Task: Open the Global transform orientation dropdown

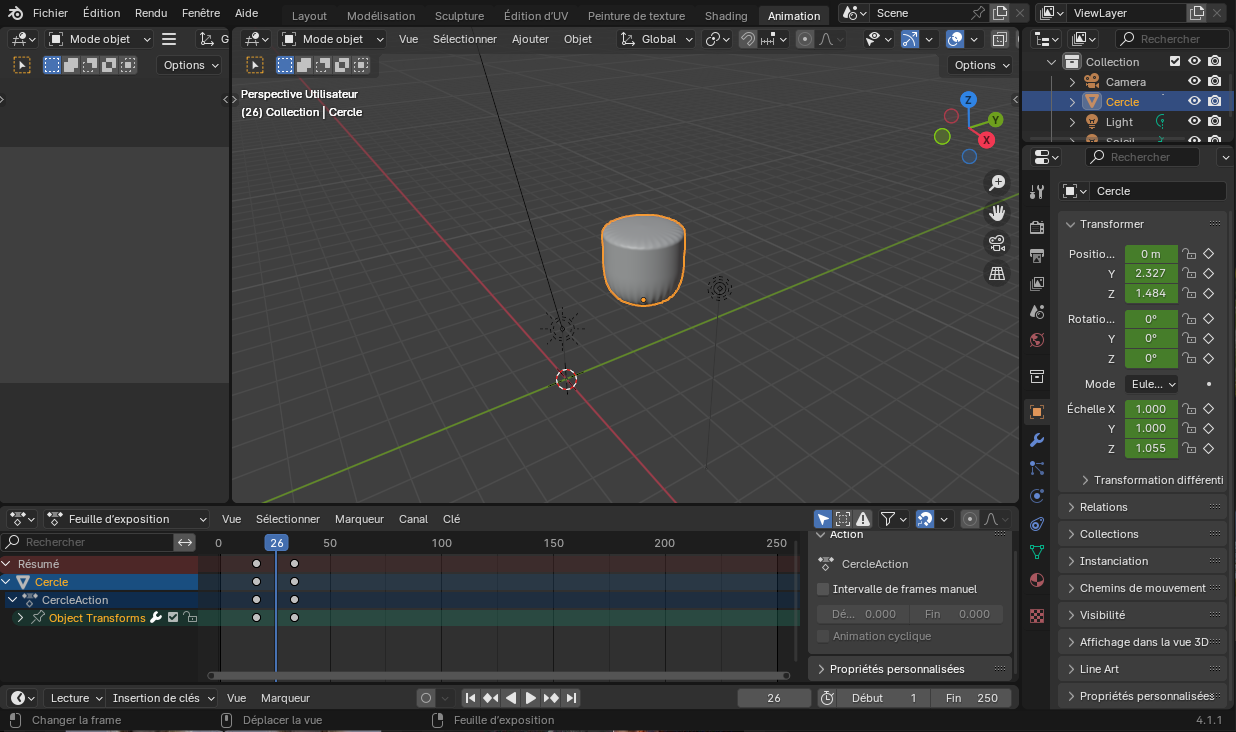Action: tap(657, 39)
